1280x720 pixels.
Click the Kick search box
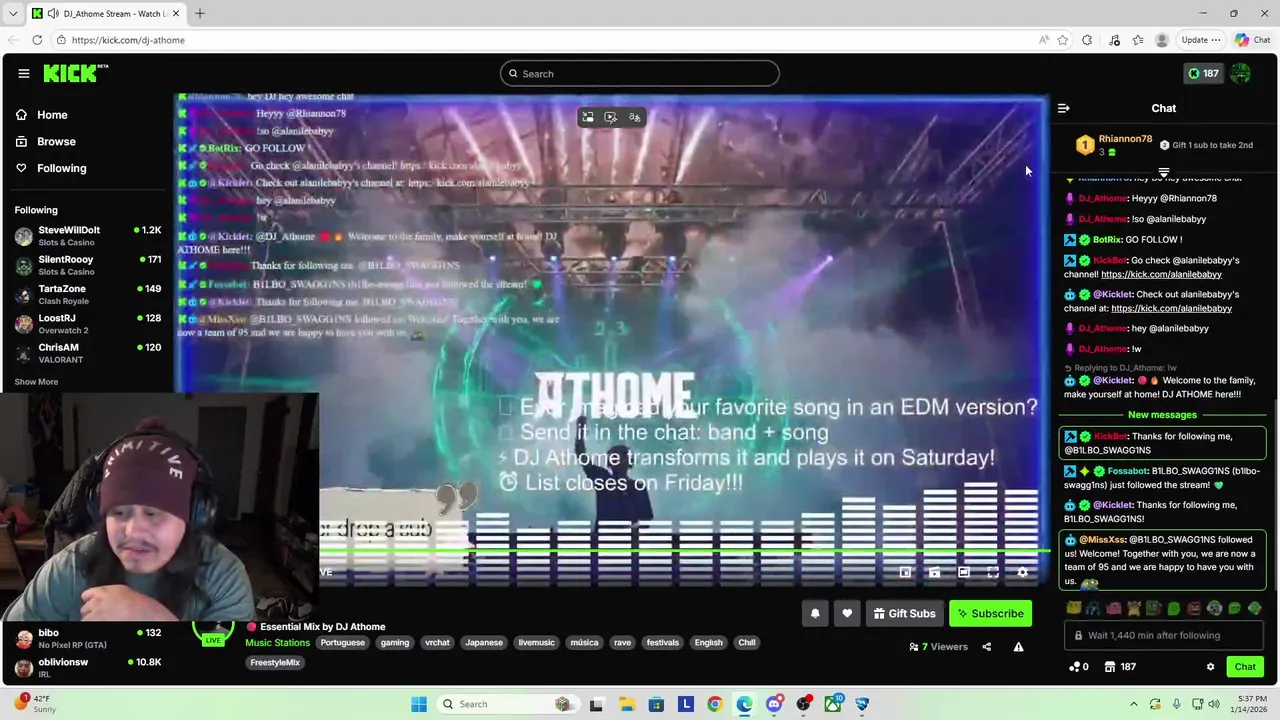[640, 73]
